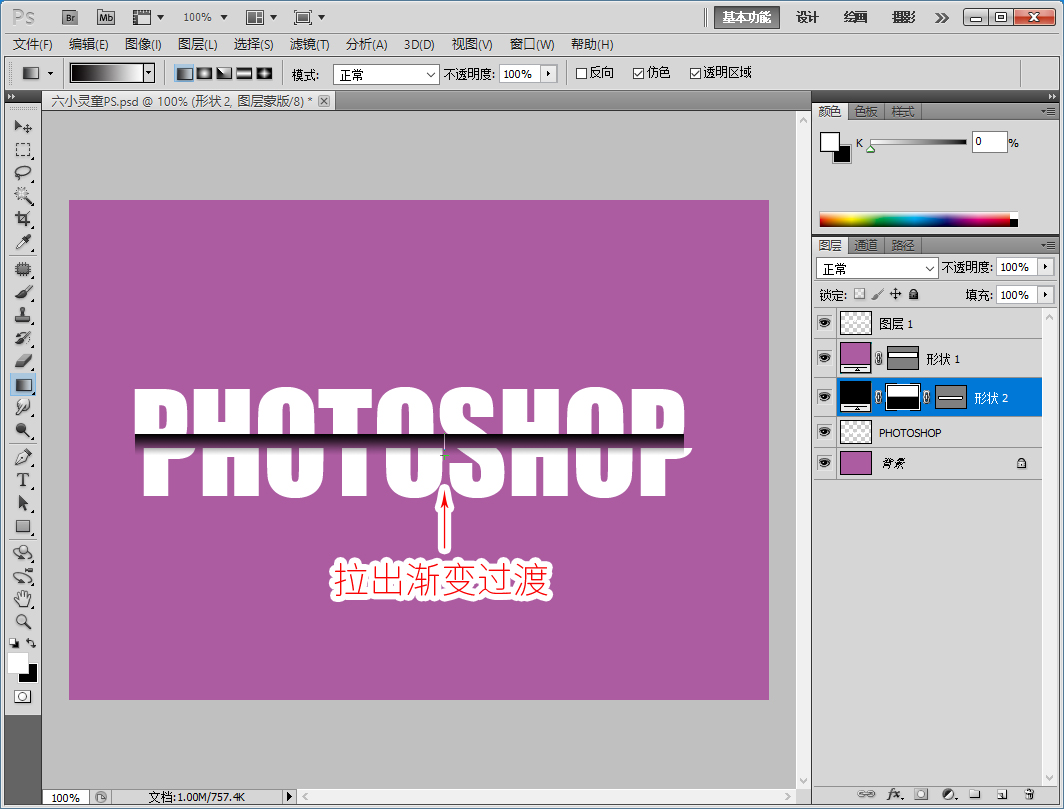
Task: Select the Clone Stamp tool
Action: (x=23, y=316)
